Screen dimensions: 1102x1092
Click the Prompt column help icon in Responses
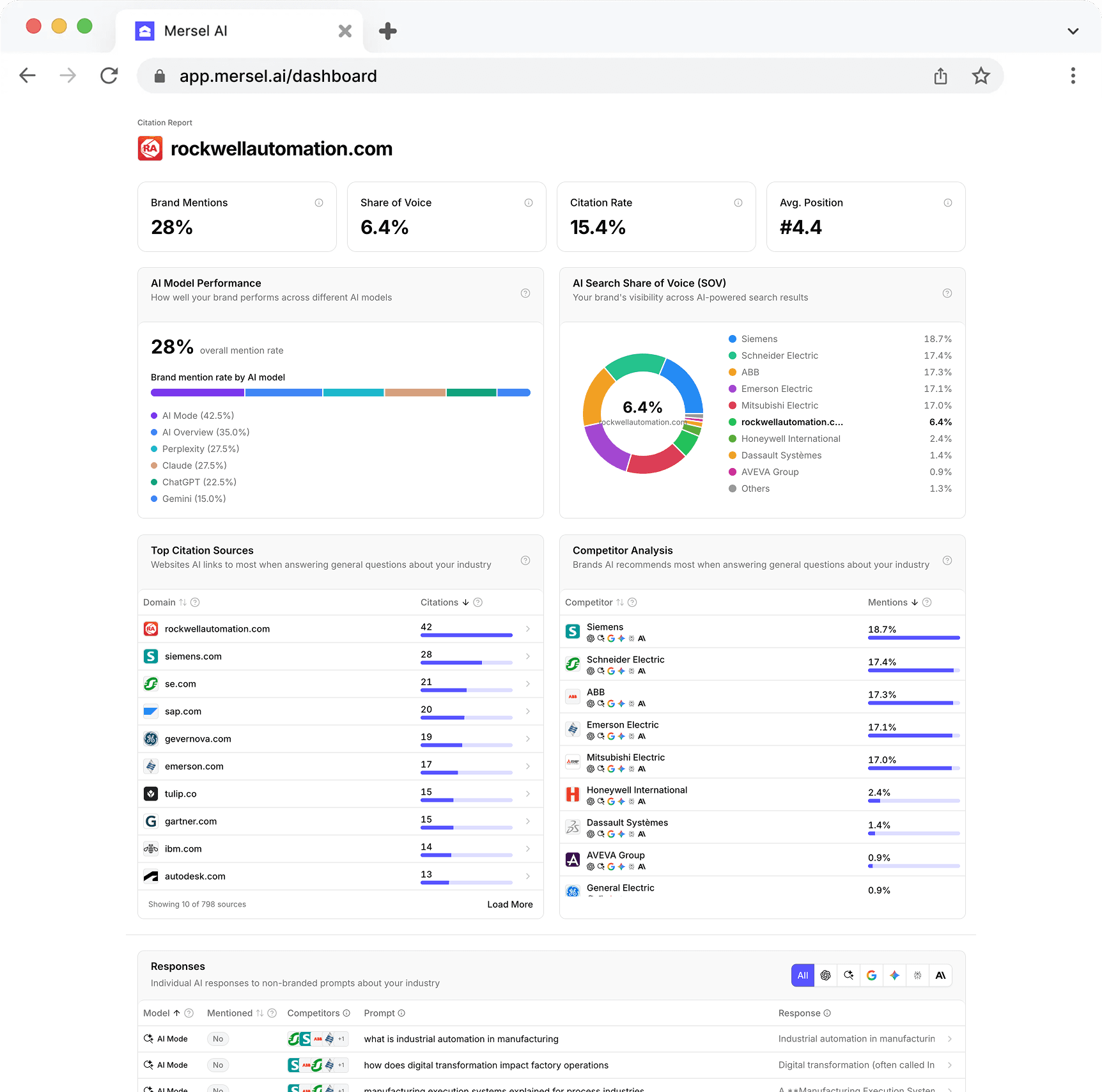(401, 1013)
